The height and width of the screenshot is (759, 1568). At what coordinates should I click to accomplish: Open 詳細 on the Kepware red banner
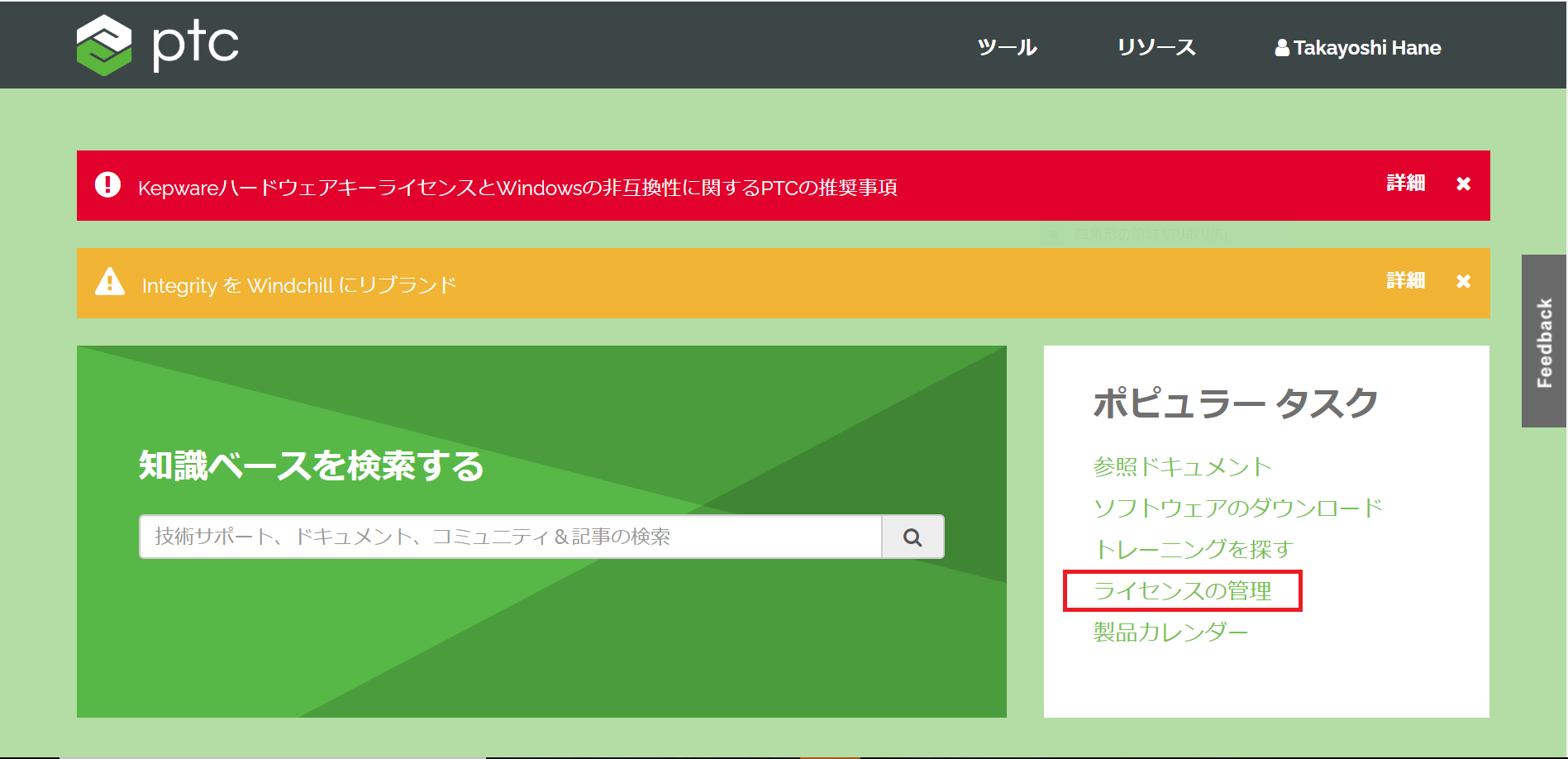coord(1406,184)
